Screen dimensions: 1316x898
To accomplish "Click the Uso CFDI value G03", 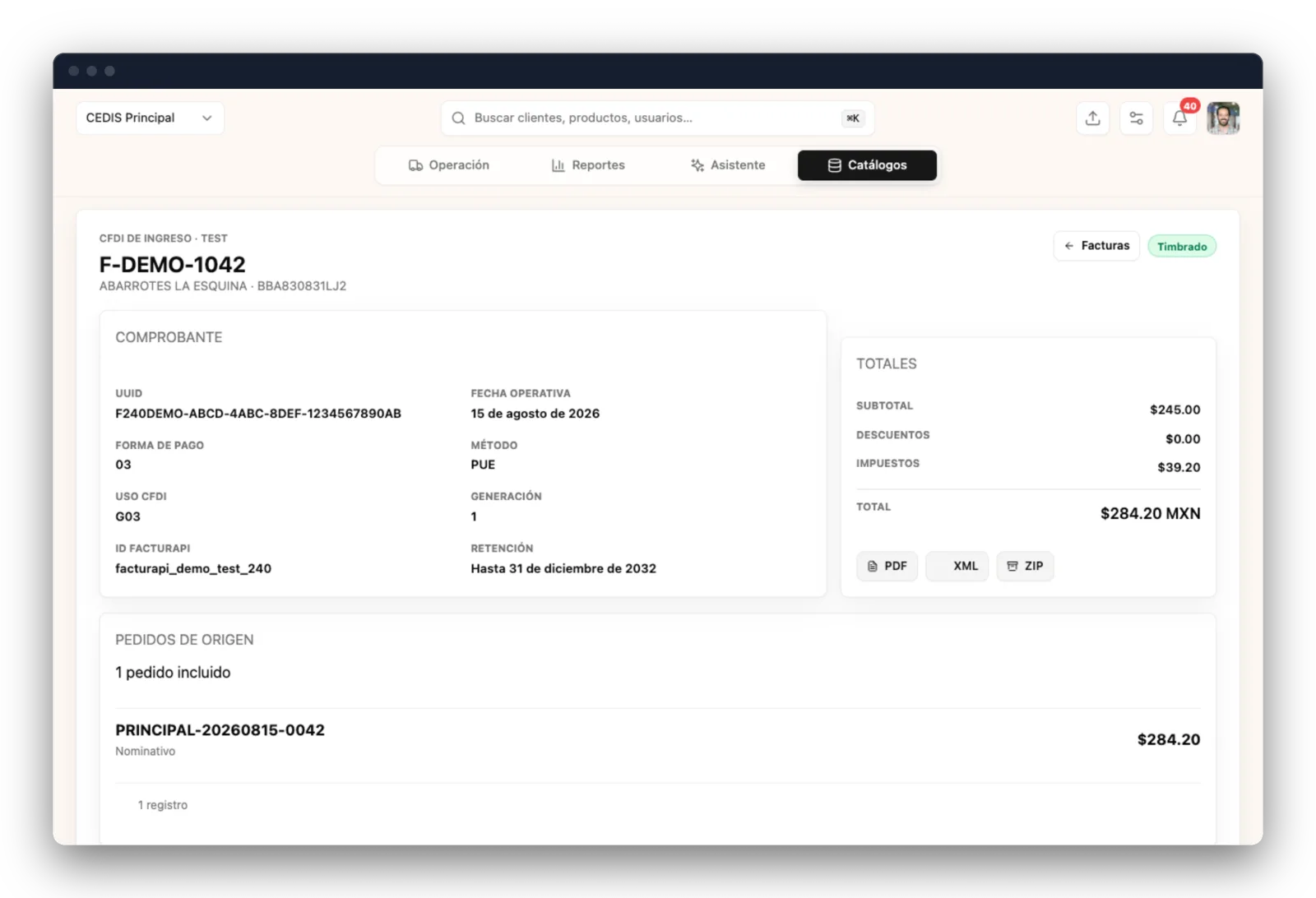I will pyautogui.click(x=127, y=516).
